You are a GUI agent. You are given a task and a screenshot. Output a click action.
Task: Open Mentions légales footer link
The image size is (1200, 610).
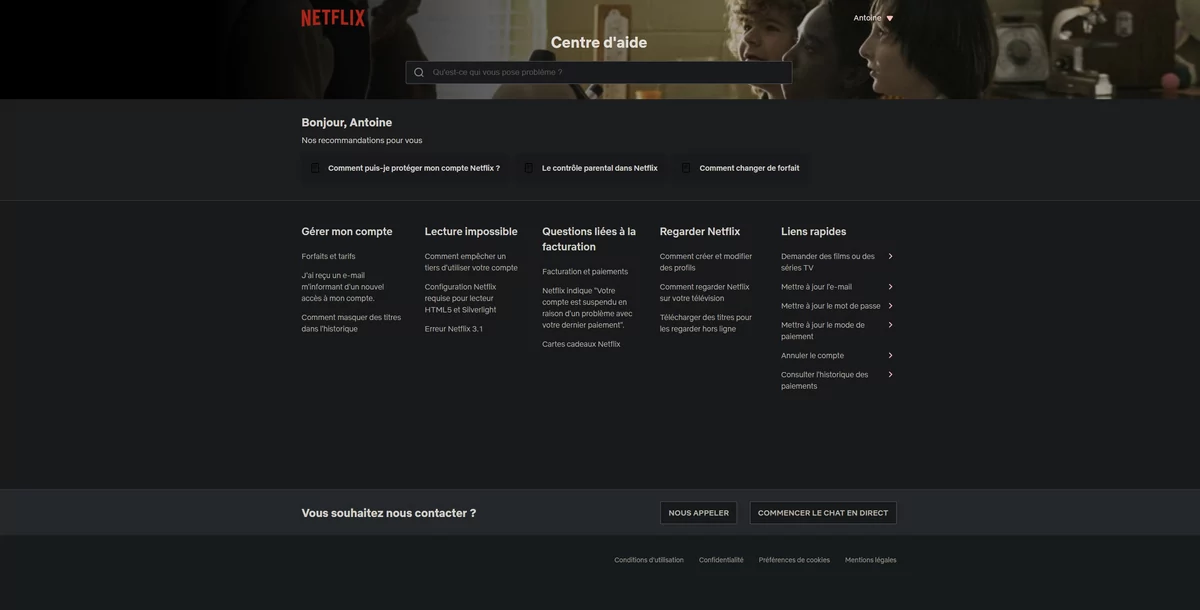(x=871, y=560)
